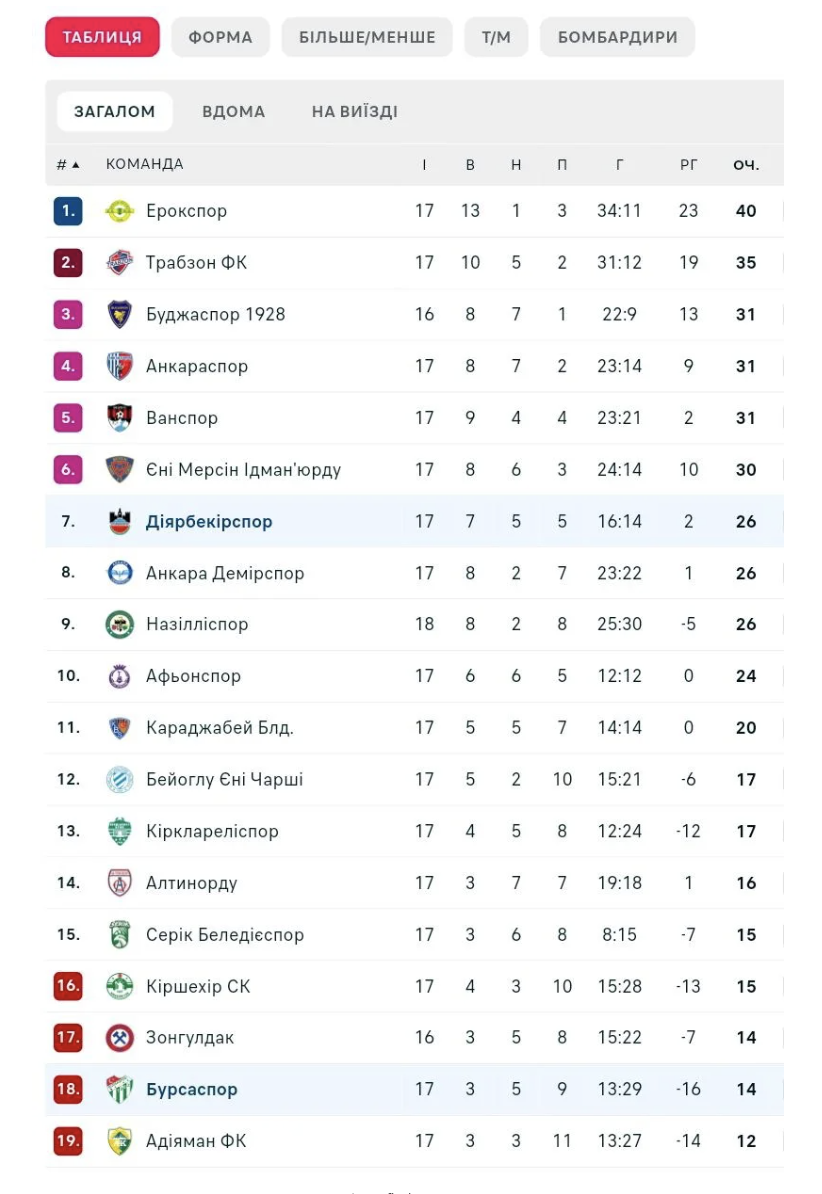Click the Nazillispor club logo
This screenshot has height=1194, width=822.
[x=120, y=624]
